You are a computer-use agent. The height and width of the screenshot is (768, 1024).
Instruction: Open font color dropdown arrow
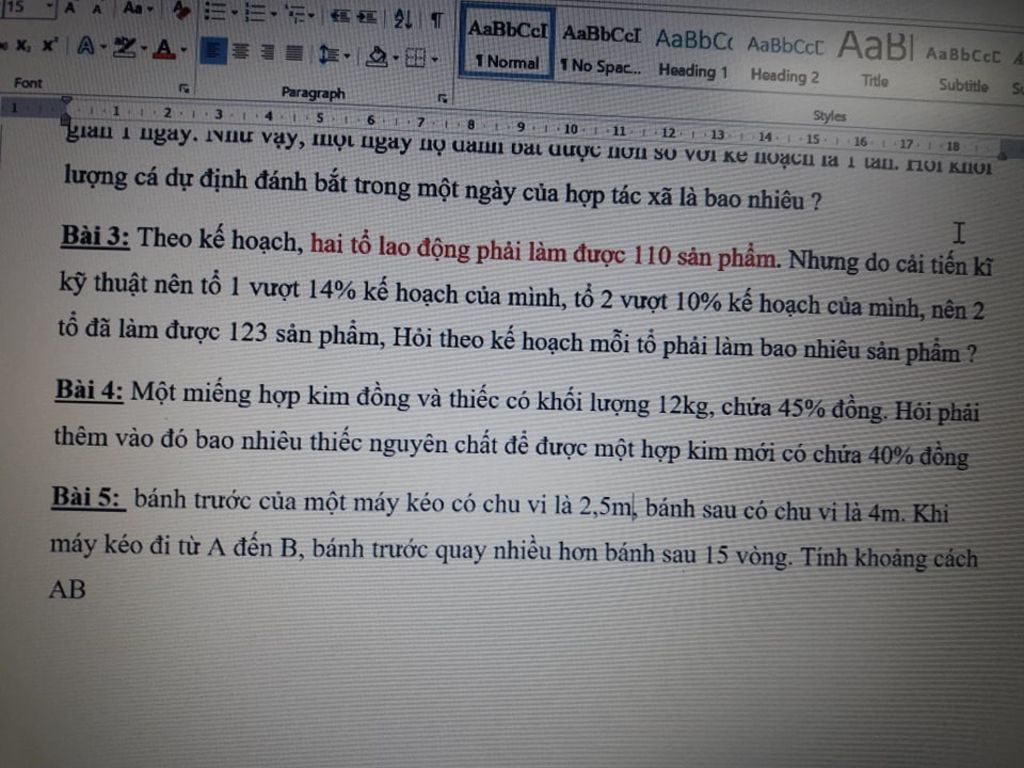click(x=184, y=50)
